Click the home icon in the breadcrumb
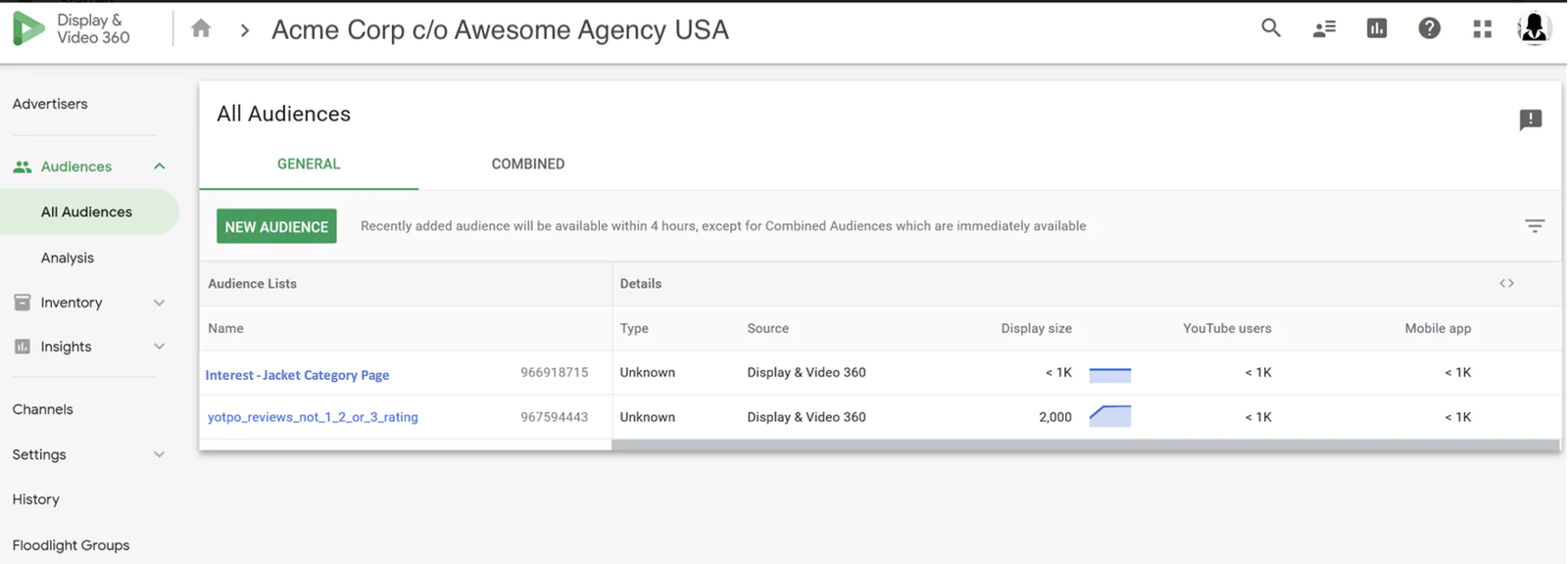The image size is (1568, 564). coord(201,28)
